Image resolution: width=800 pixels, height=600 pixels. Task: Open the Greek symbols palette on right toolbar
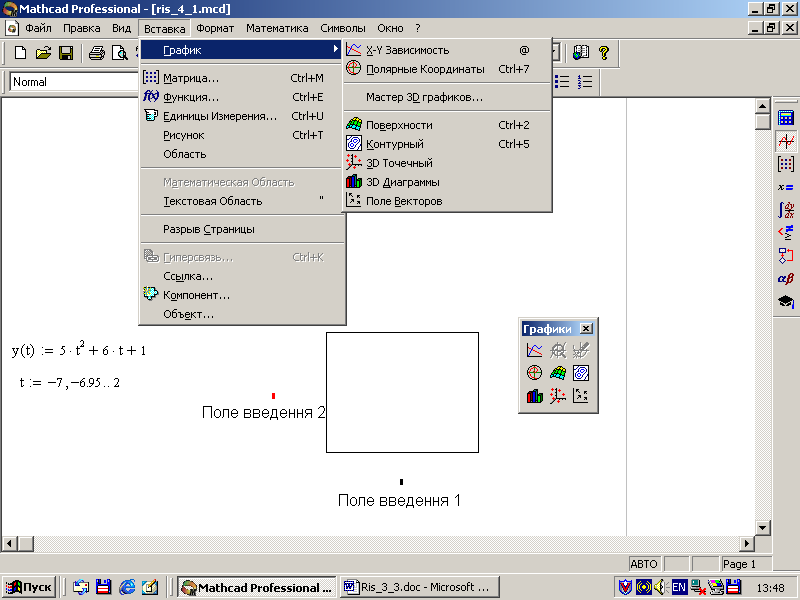(786, 279)
